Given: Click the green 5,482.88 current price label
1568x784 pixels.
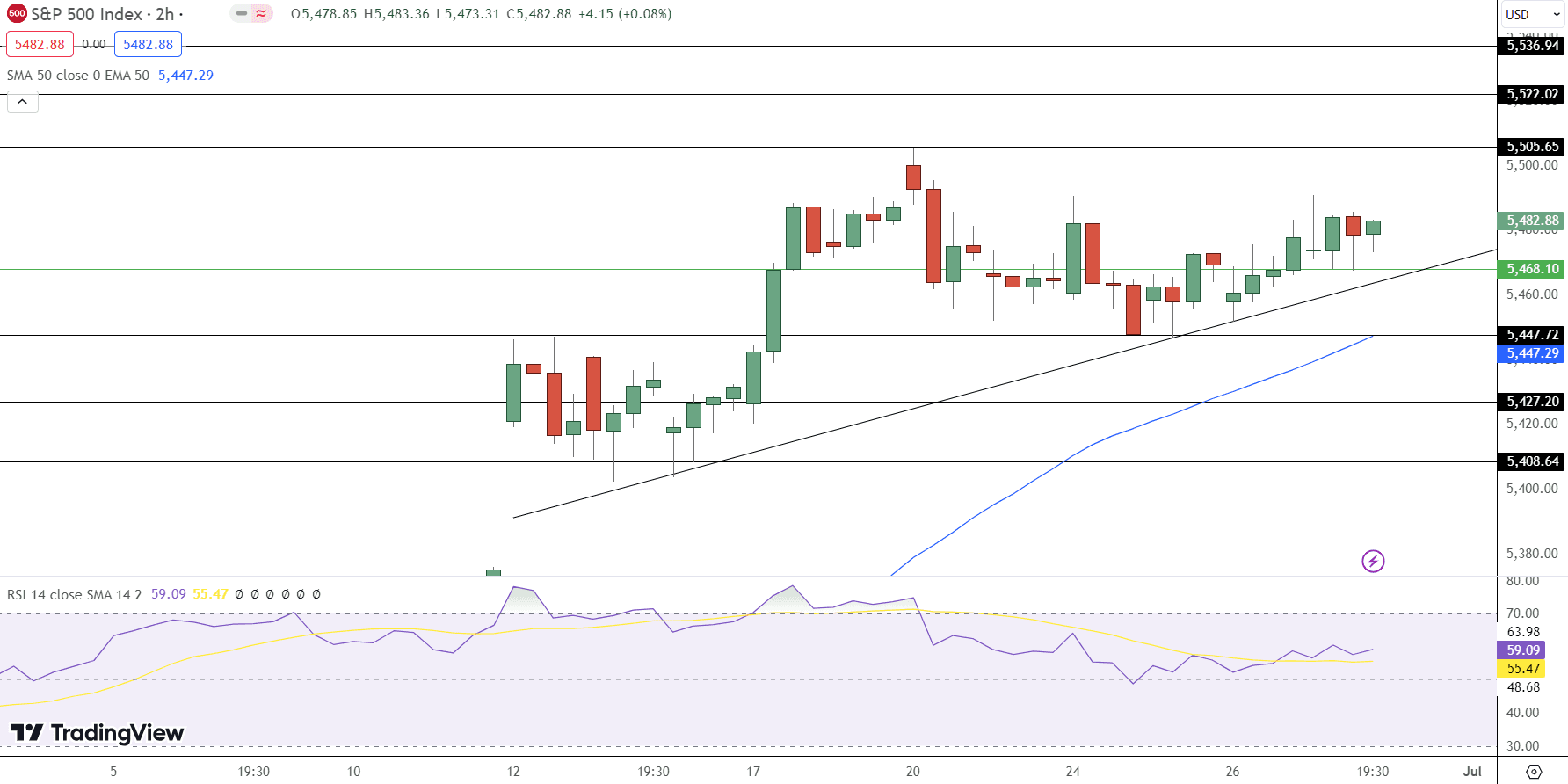Looking at the screenshot, I should point(1532,221).
